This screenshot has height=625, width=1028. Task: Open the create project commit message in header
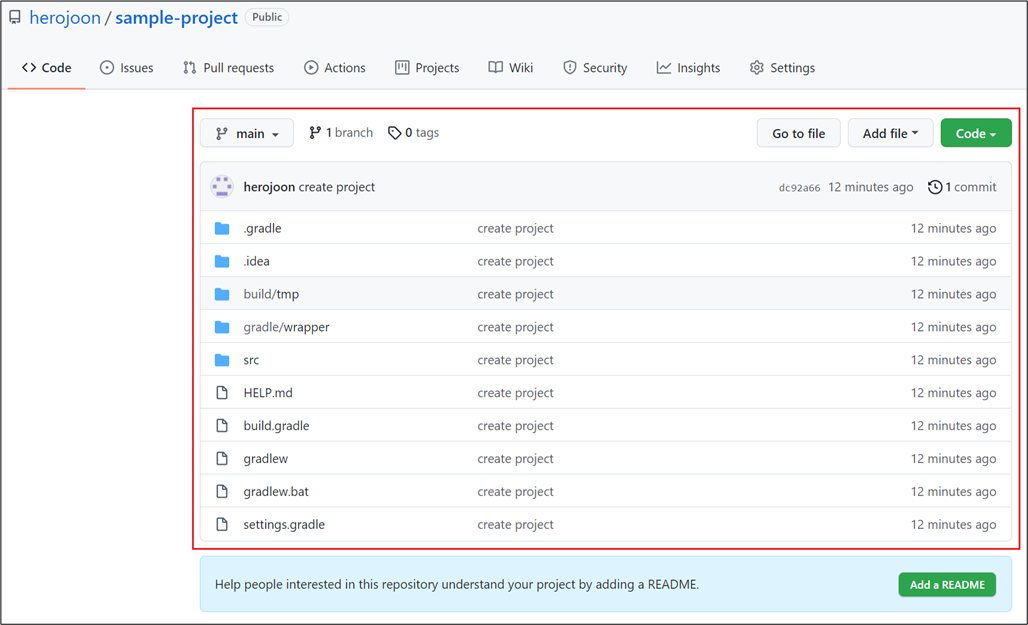pos(337,187)
